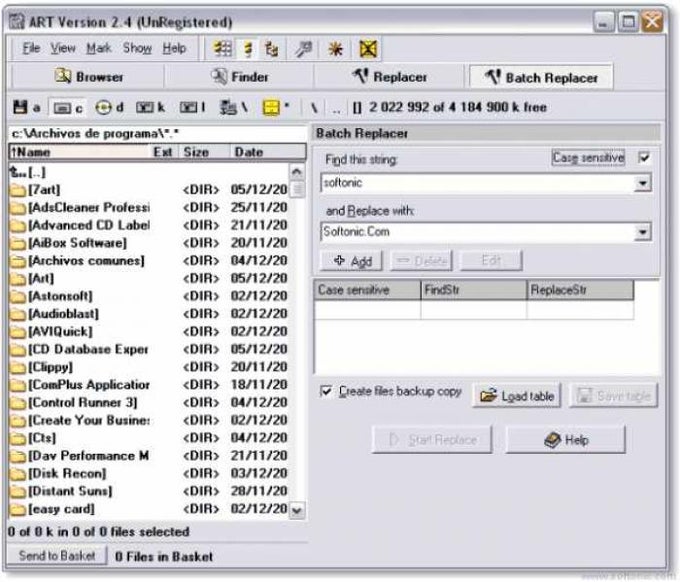This screenshot has height=582, width=680.
Task: Click the tree-structure toolbar icon
Action: [271, 49]
